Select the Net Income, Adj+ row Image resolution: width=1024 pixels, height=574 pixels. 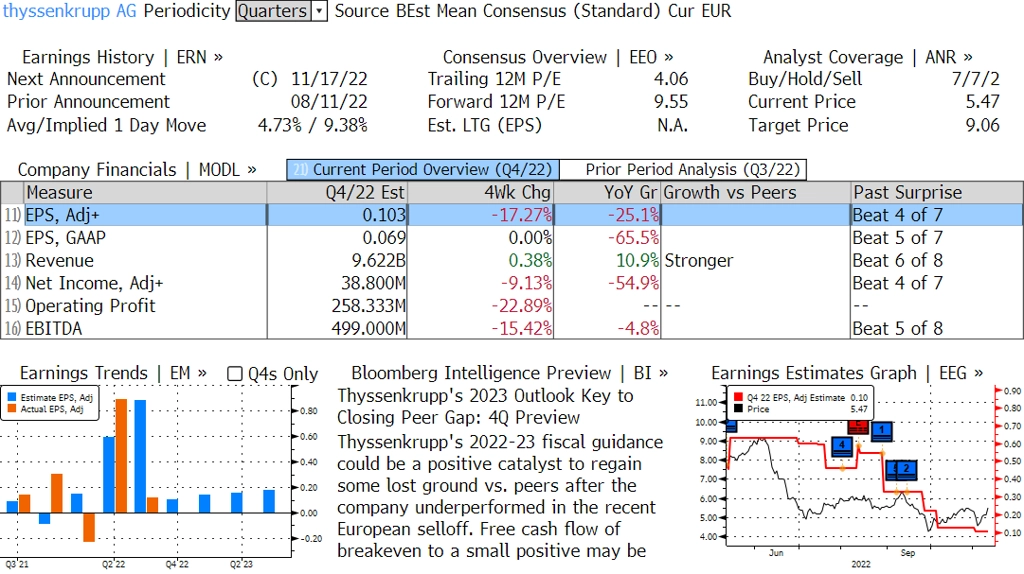512,283
